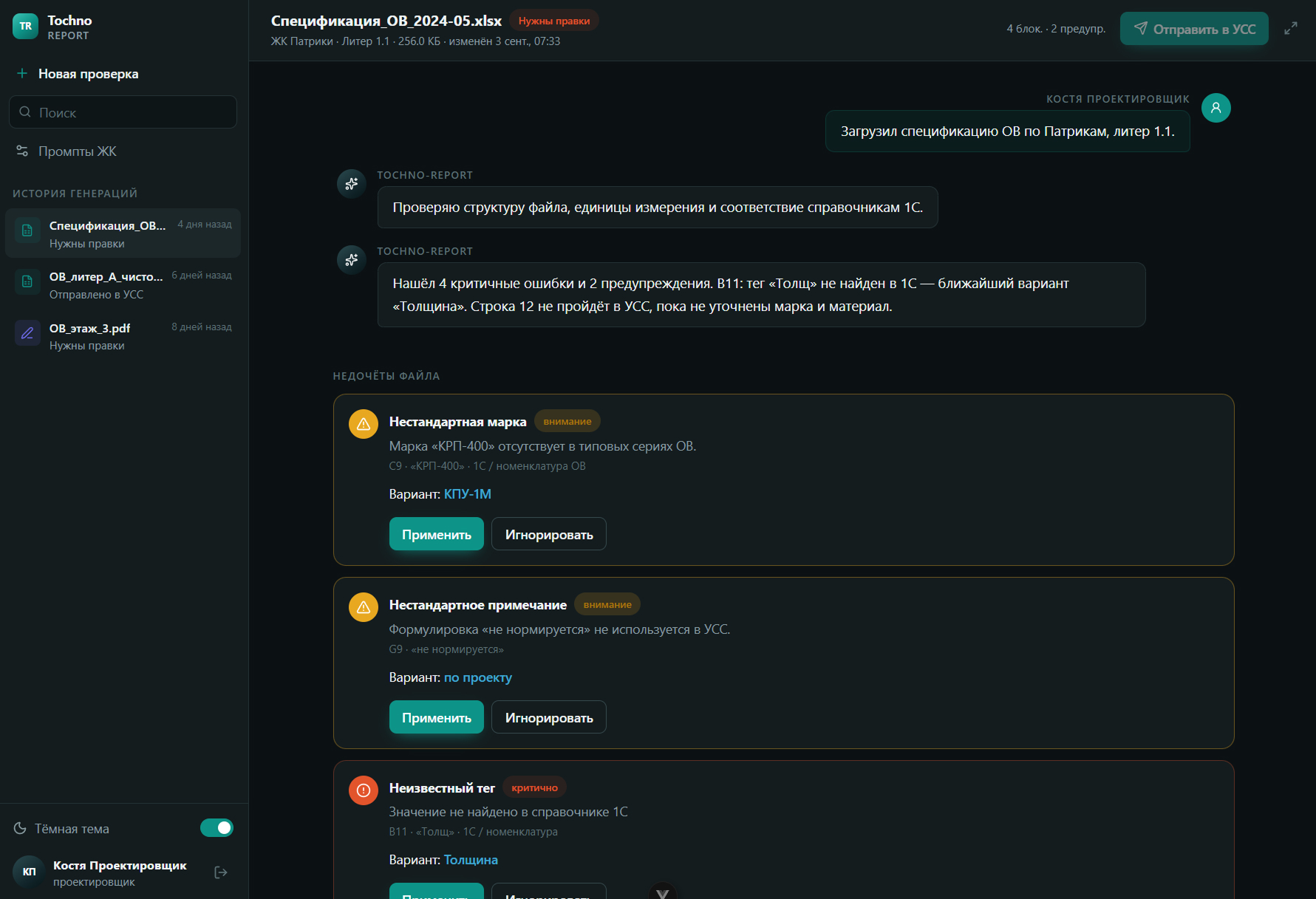Click the Tochno Report TR logo
Screen dimensions: 1316x899
(26, 26)
